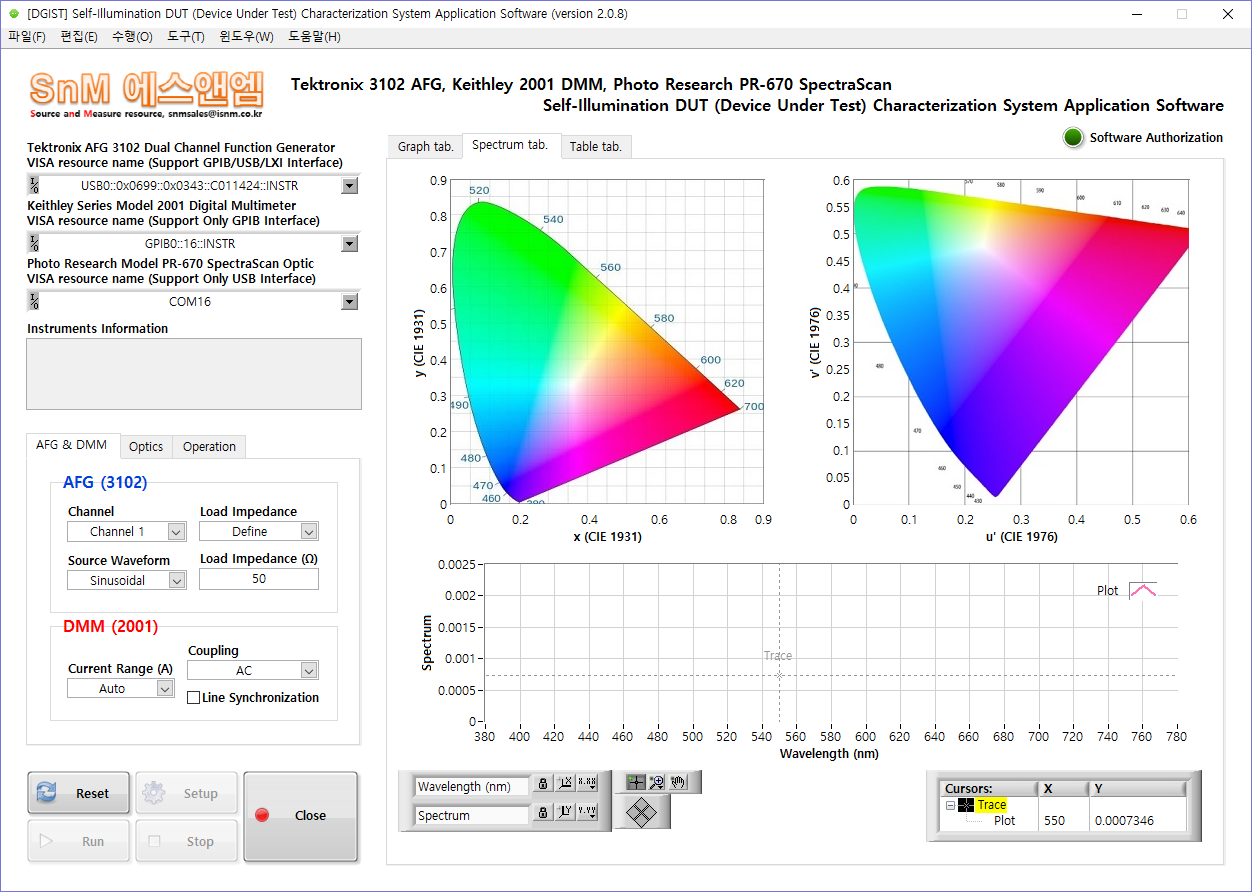Click the I/O icon of COM16 resource
This screenshot has height=892, width=1252.
tap(34, 301)
